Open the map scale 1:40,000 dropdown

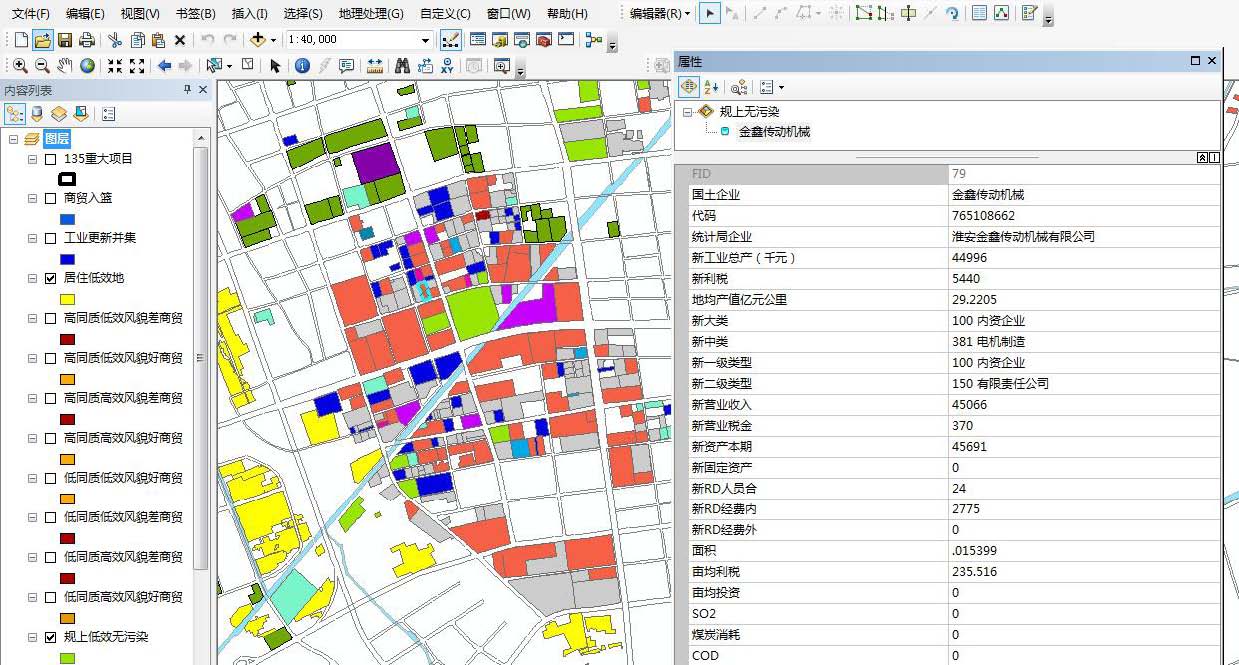pos(426,40)
